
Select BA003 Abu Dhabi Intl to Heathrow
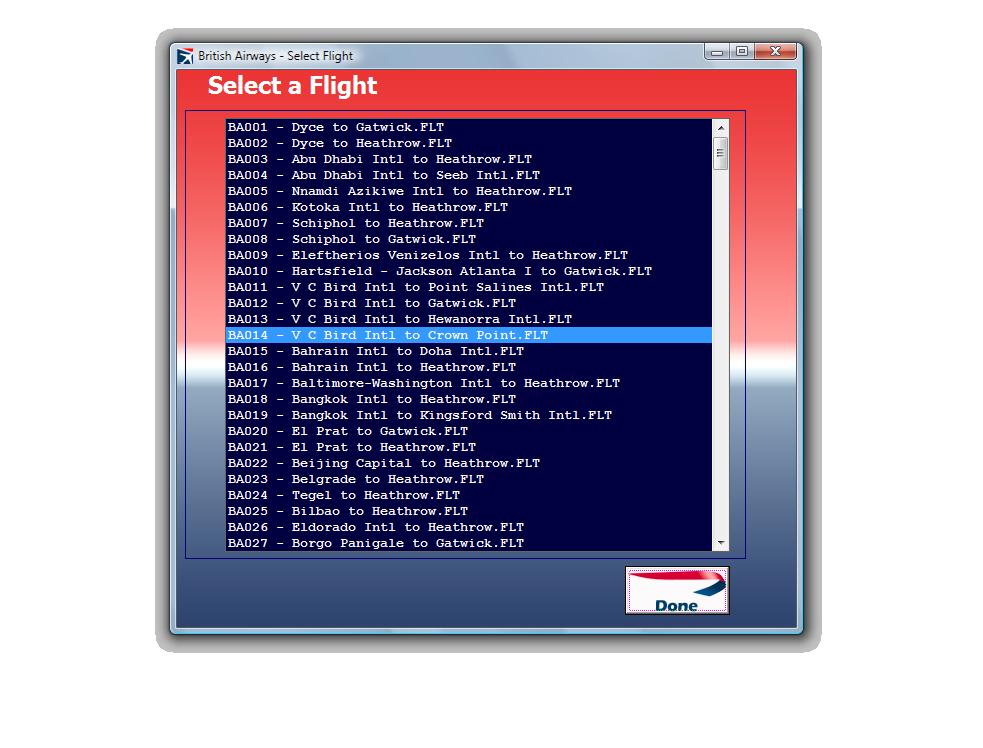click(469, 159)
